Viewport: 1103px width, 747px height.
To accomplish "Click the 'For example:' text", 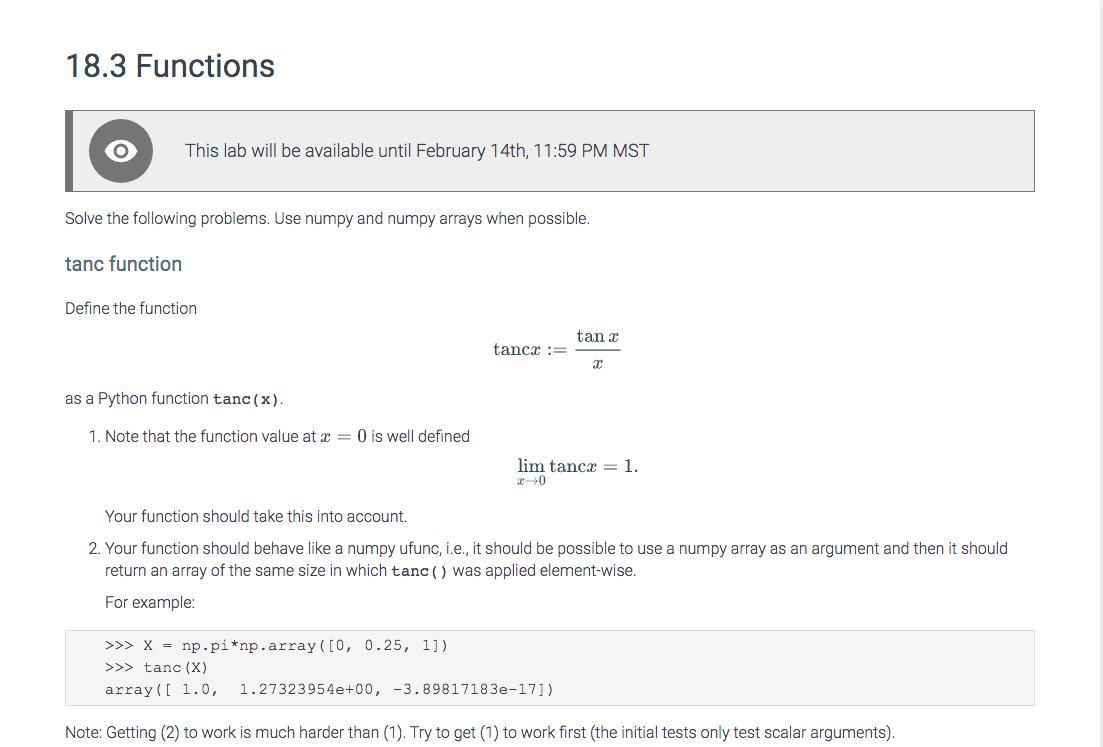I will [150, 602].
